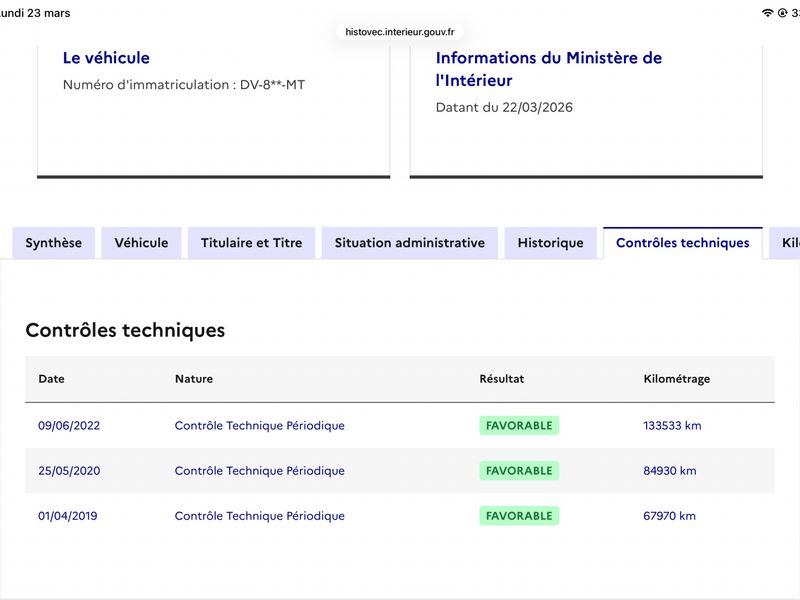Open the partially visible Kilométrage tab
The height and width of the screenshot is (600, 800).
[x=785, y=243]
